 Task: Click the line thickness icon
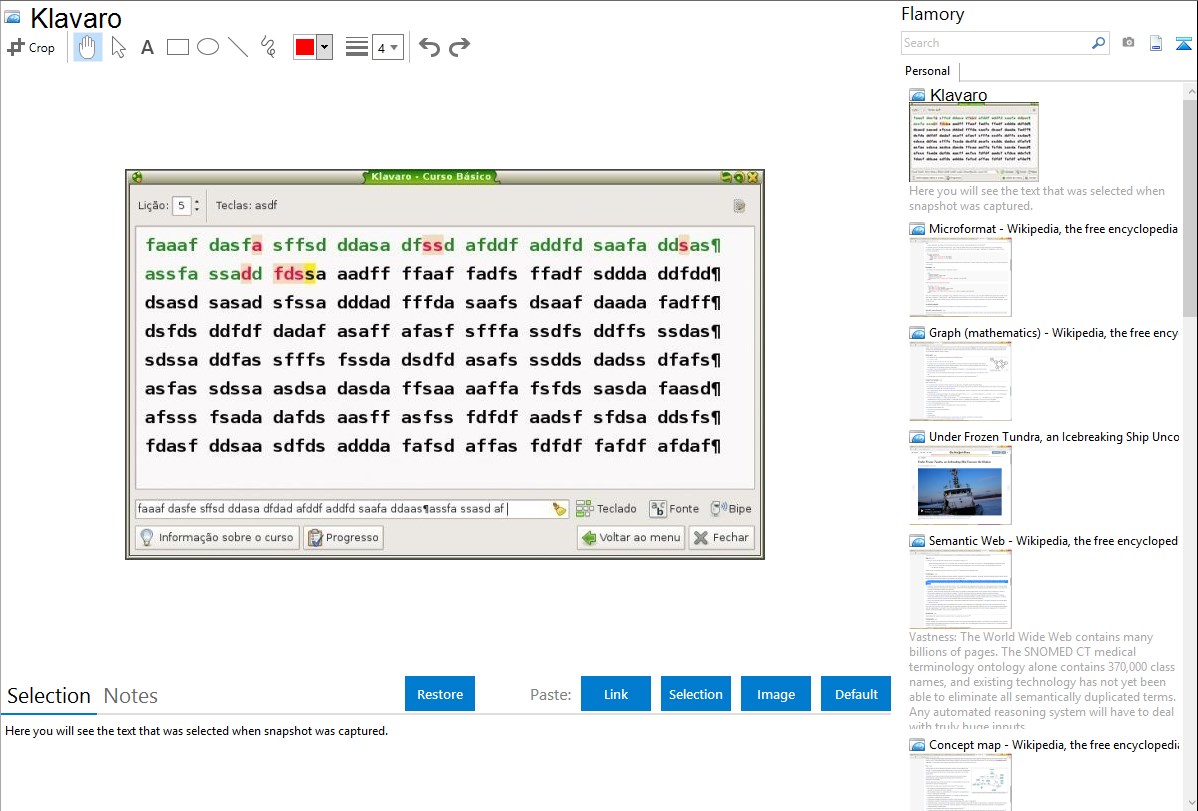click(356, 47)
